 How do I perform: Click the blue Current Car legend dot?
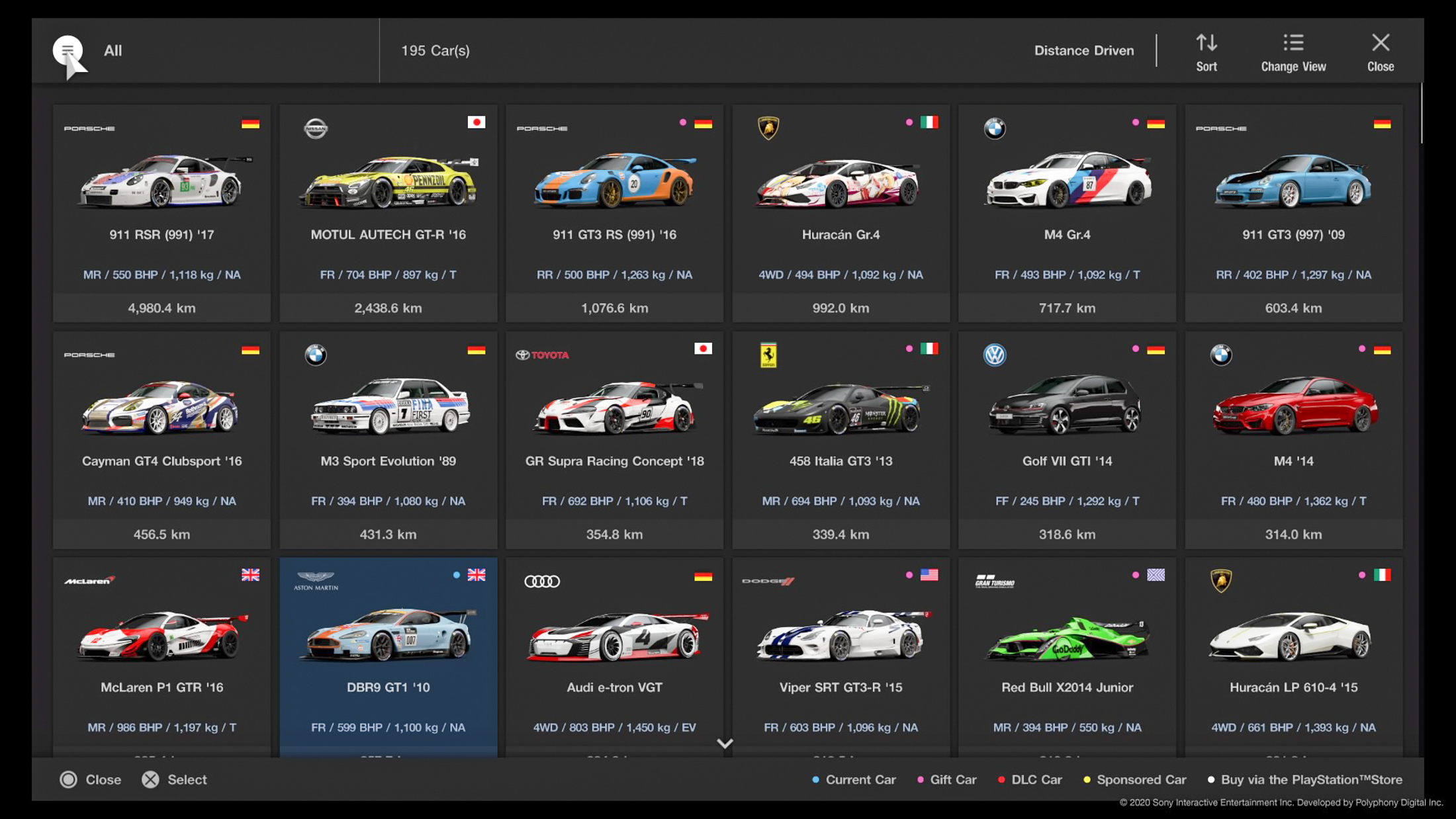click(x=815, y=780)
